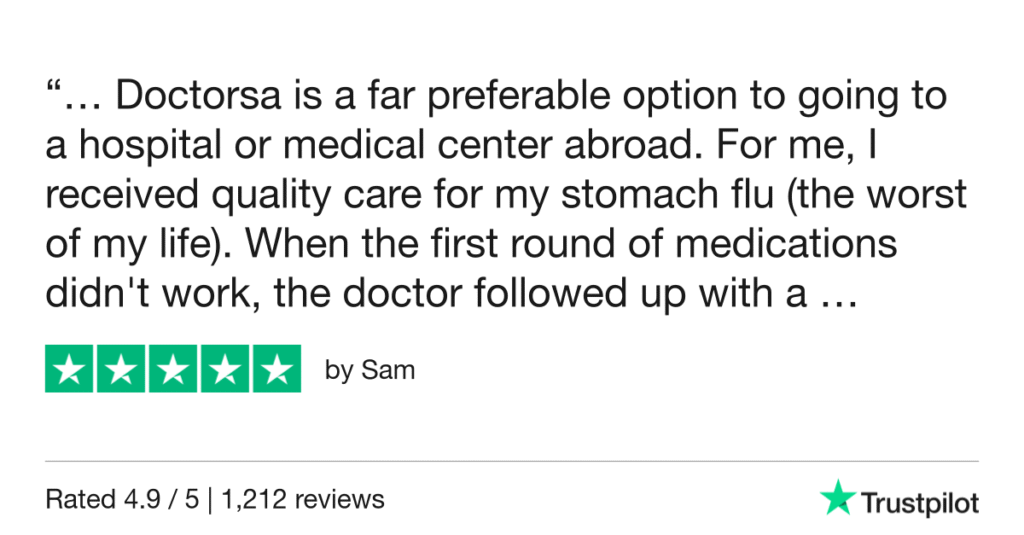This screenshot has height=535, width=1024.
Task: Select the third green rating star
Action: coord(173,369)
